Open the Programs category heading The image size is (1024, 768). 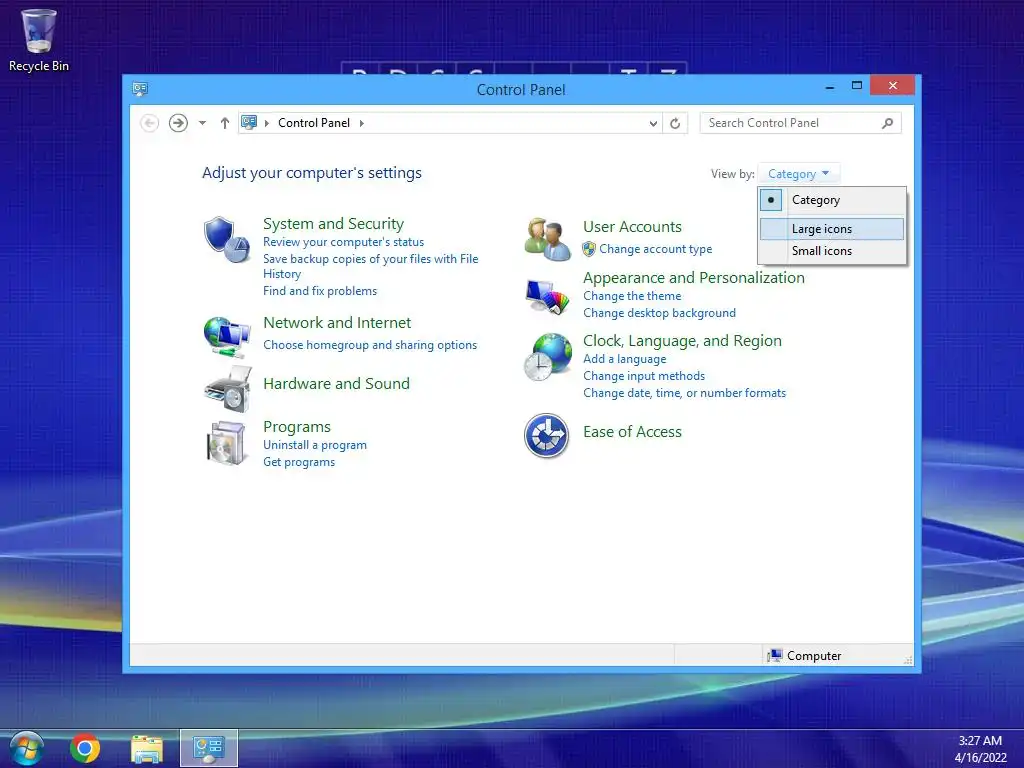pos(297,426)
